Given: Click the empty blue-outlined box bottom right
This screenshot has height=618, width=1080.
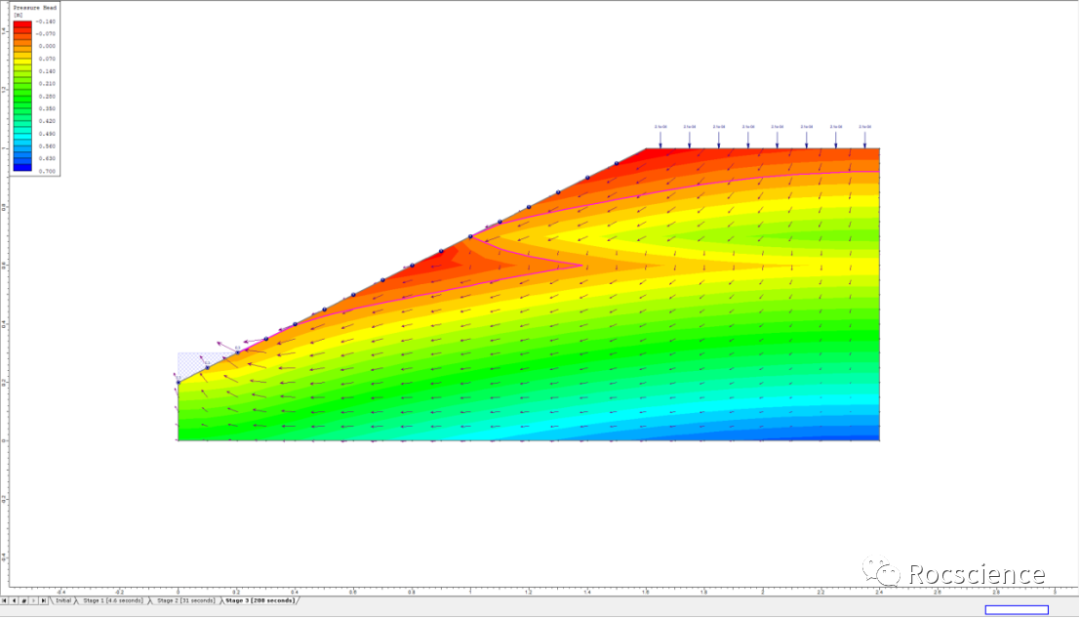Looking at the screenshot, I should (1016, 610).
